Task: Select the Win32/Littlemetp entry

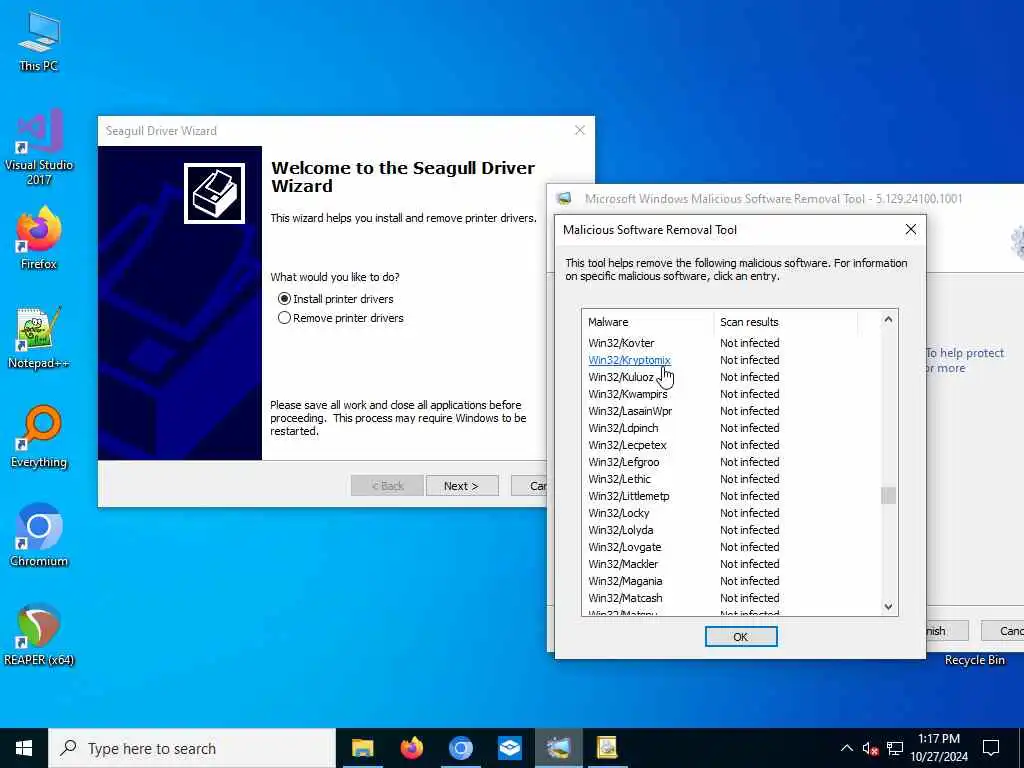Action: pos(628,496)
